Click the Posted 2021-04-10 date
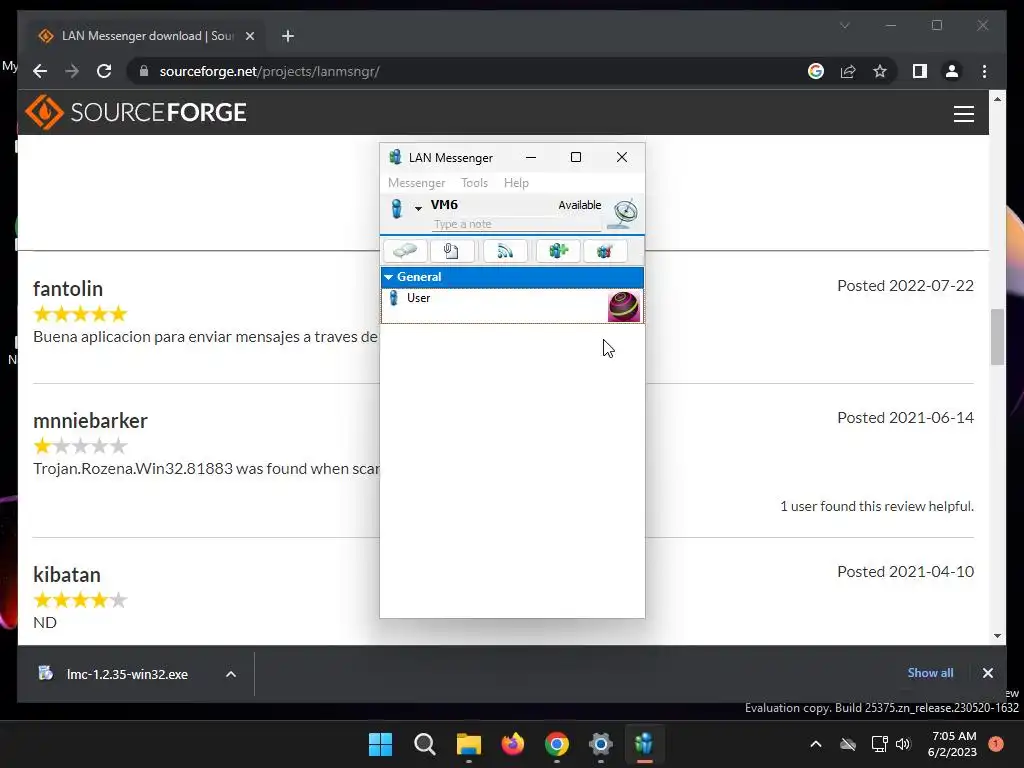 pos(905,571)
